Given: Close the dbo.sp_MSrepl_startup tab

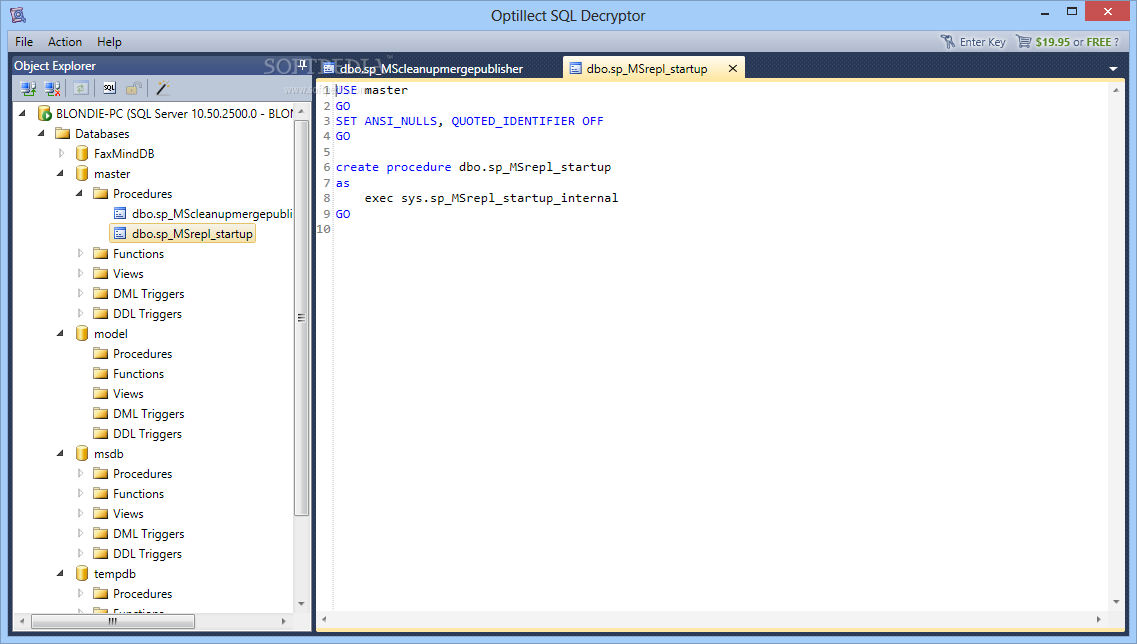Looking at the screenshot, I should point(732,68).
